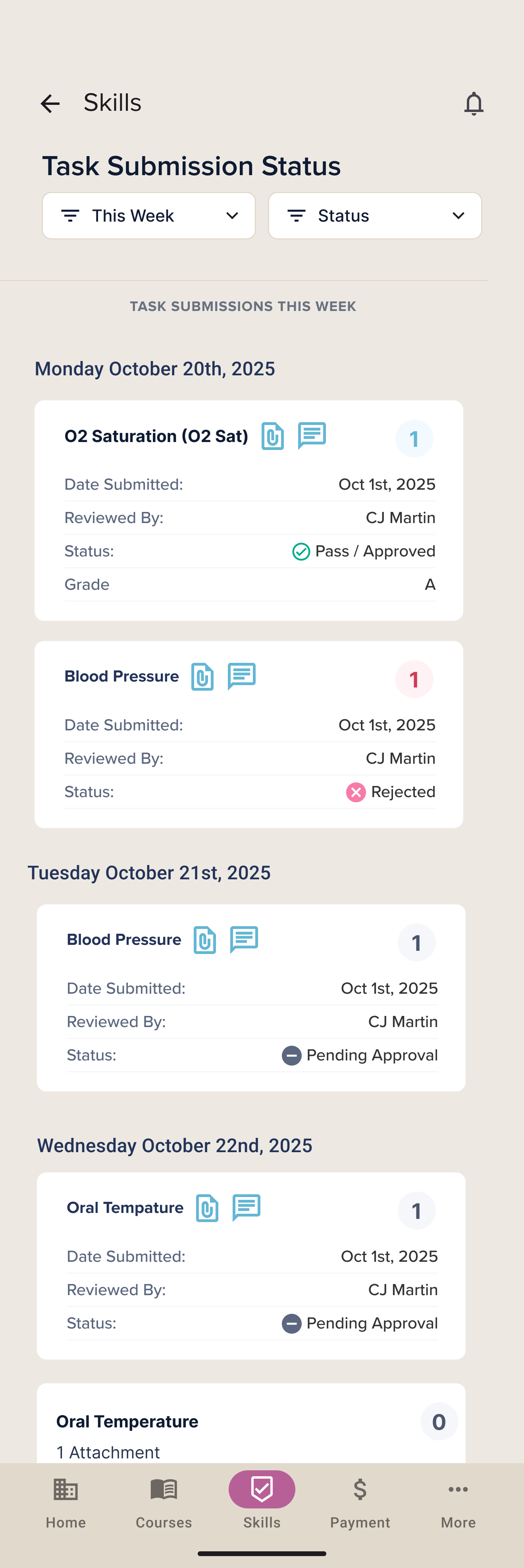Tap red count badge on rejected Blood Pressure
This screenshot has width=524, height=1568.
[x=414, y=679]
